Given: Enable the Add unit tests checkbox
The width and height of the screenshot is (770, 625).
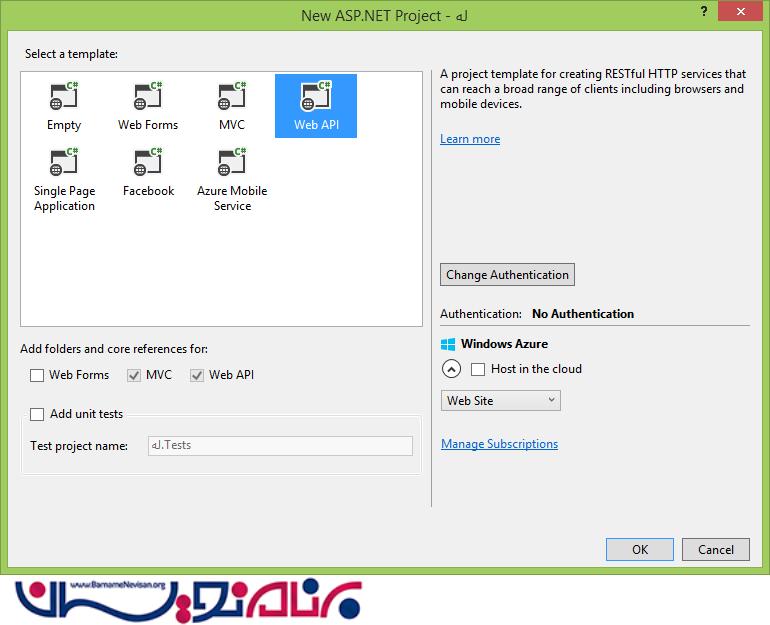Looking at the screenshot, I should (37, 414).
